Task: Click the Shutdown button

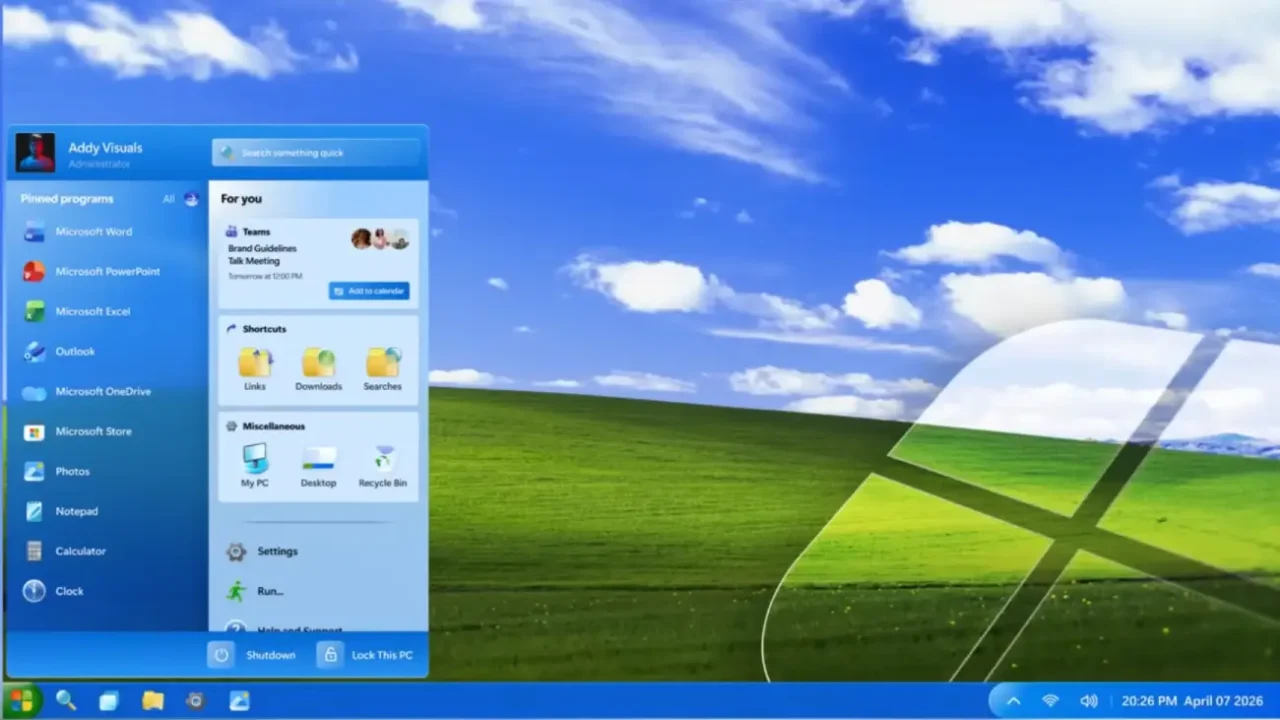Action: click(252, 655)
